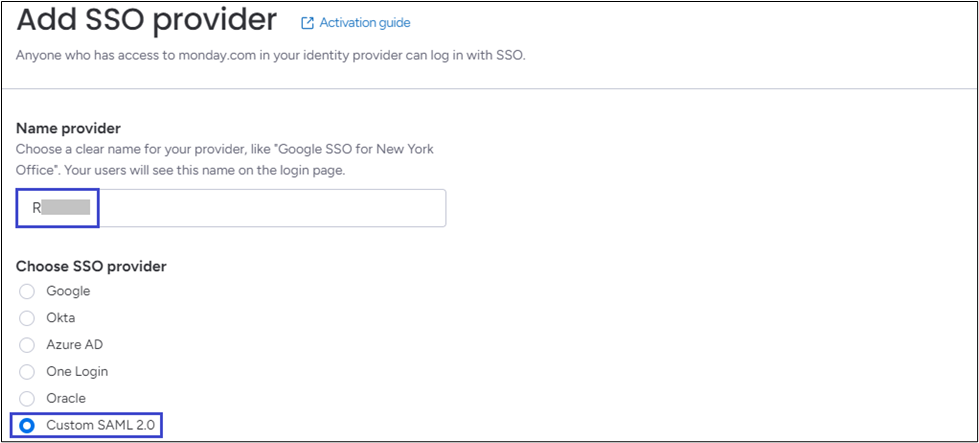
Task: Click the Add SSO provider heading
Action: pos(146,19)
